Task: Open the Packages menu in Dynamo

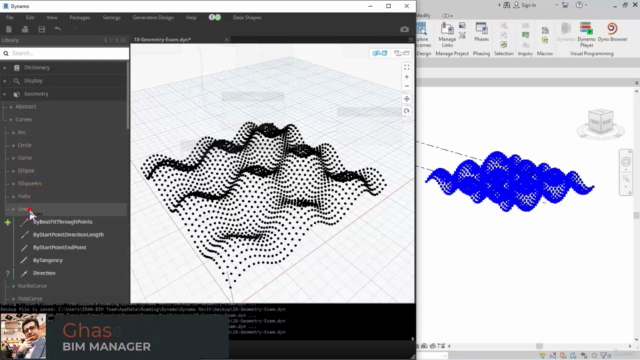Action: (80, 18)
